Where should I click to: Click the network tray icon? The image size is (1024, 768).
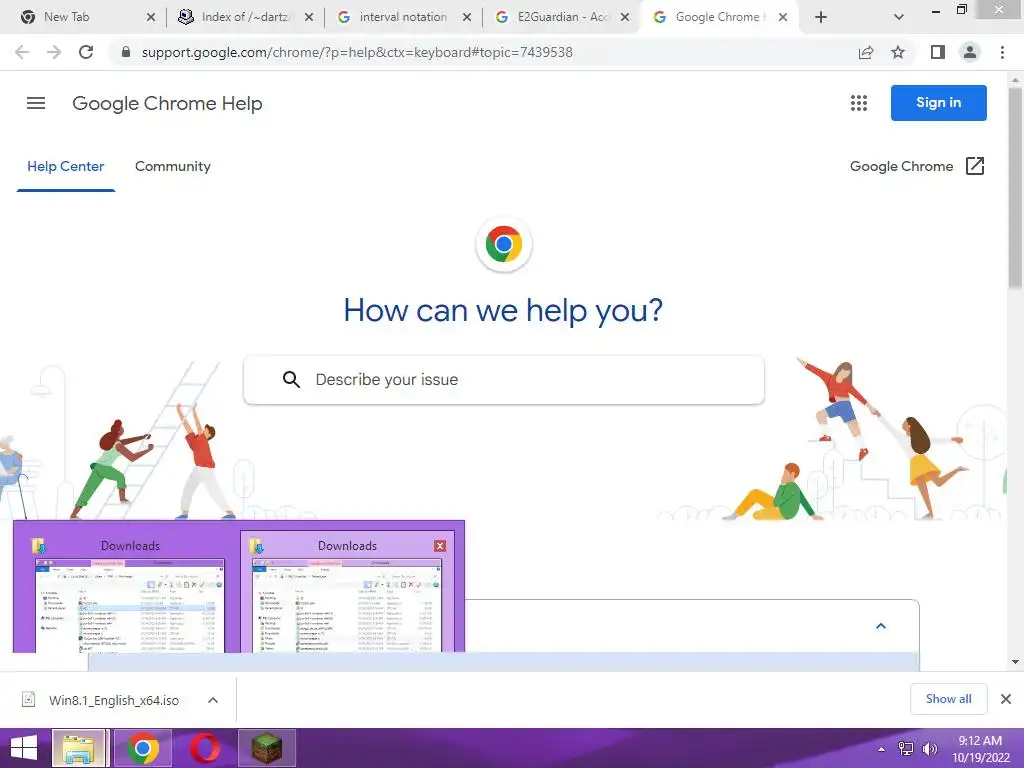[x=906, y=749]
